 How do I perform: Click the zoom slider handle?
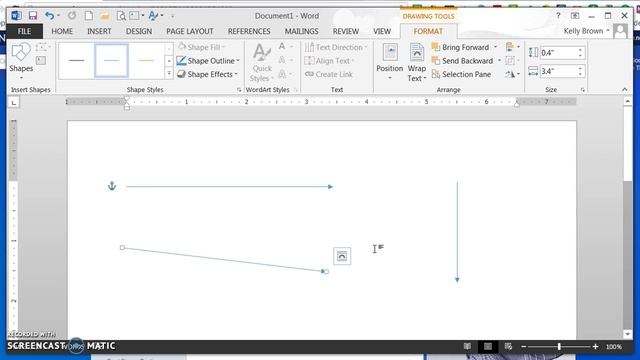click(x=559, y=347)
